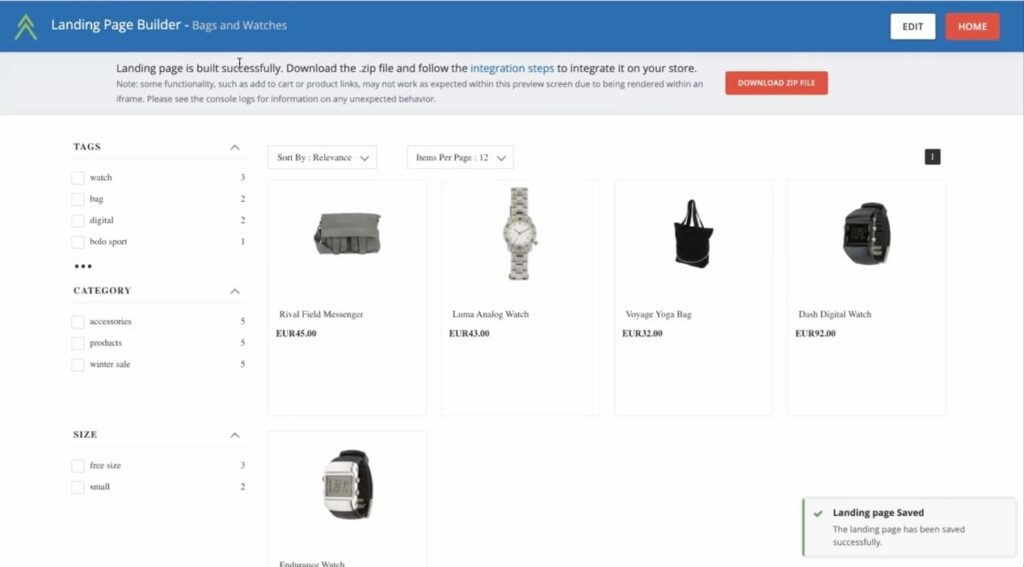Viewport: 1024px width, 567px height.
Task: Click the green double-chevron app logo
Action: [25, 27]
